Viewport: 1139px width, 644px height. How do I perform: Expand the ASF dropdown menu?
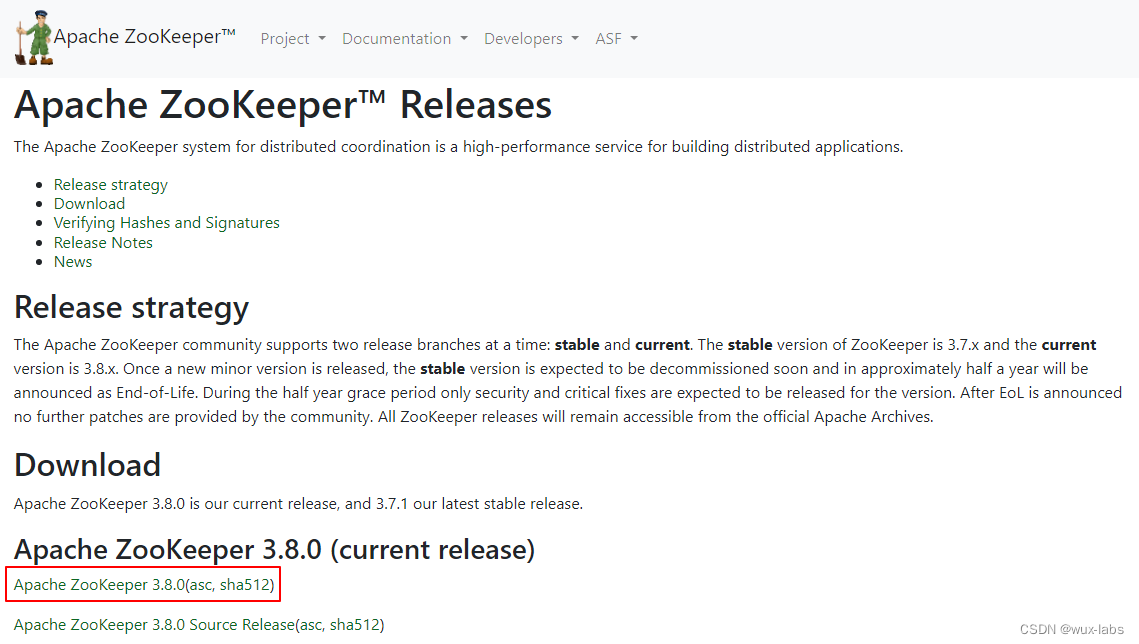point(616,38)
